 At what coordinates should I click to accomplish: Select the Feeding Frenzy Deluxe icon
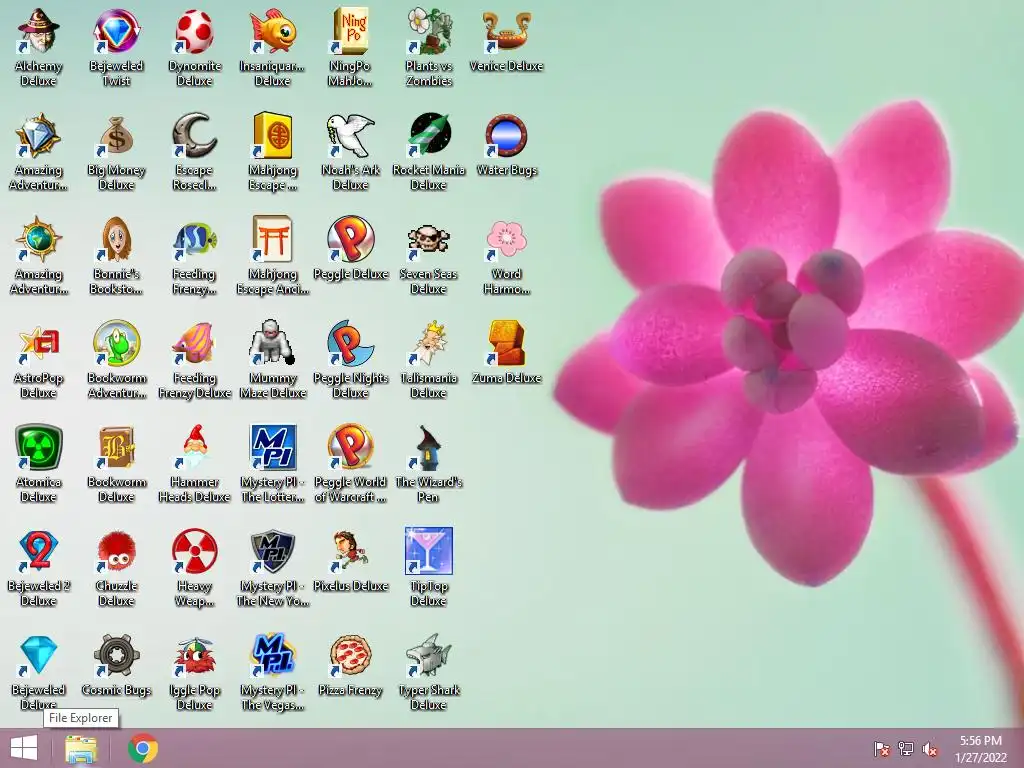(195, 344)
